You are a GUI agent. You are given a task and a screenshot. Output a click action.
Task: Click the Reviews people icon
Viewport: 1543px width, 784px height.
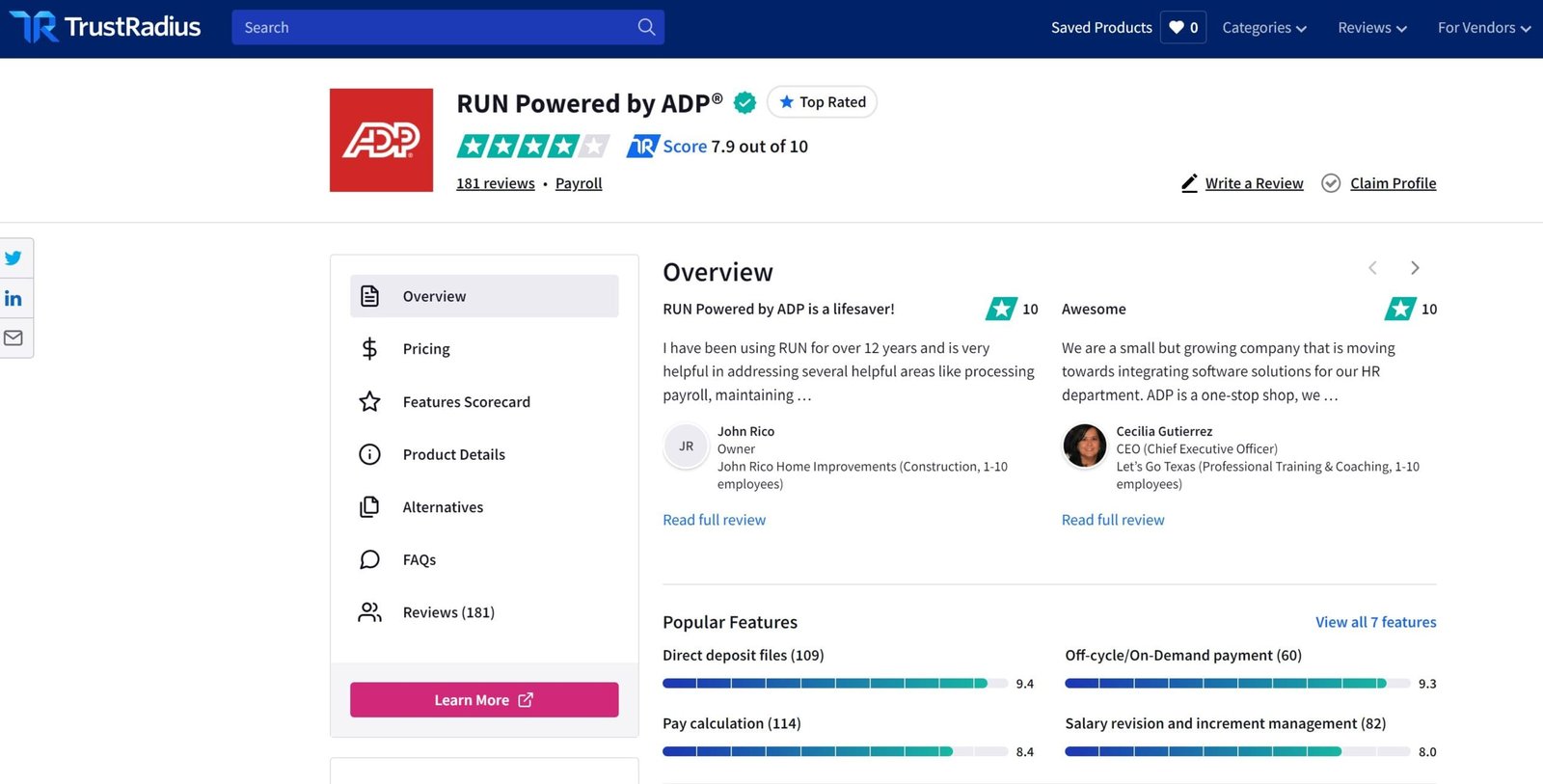pos(369,612)
